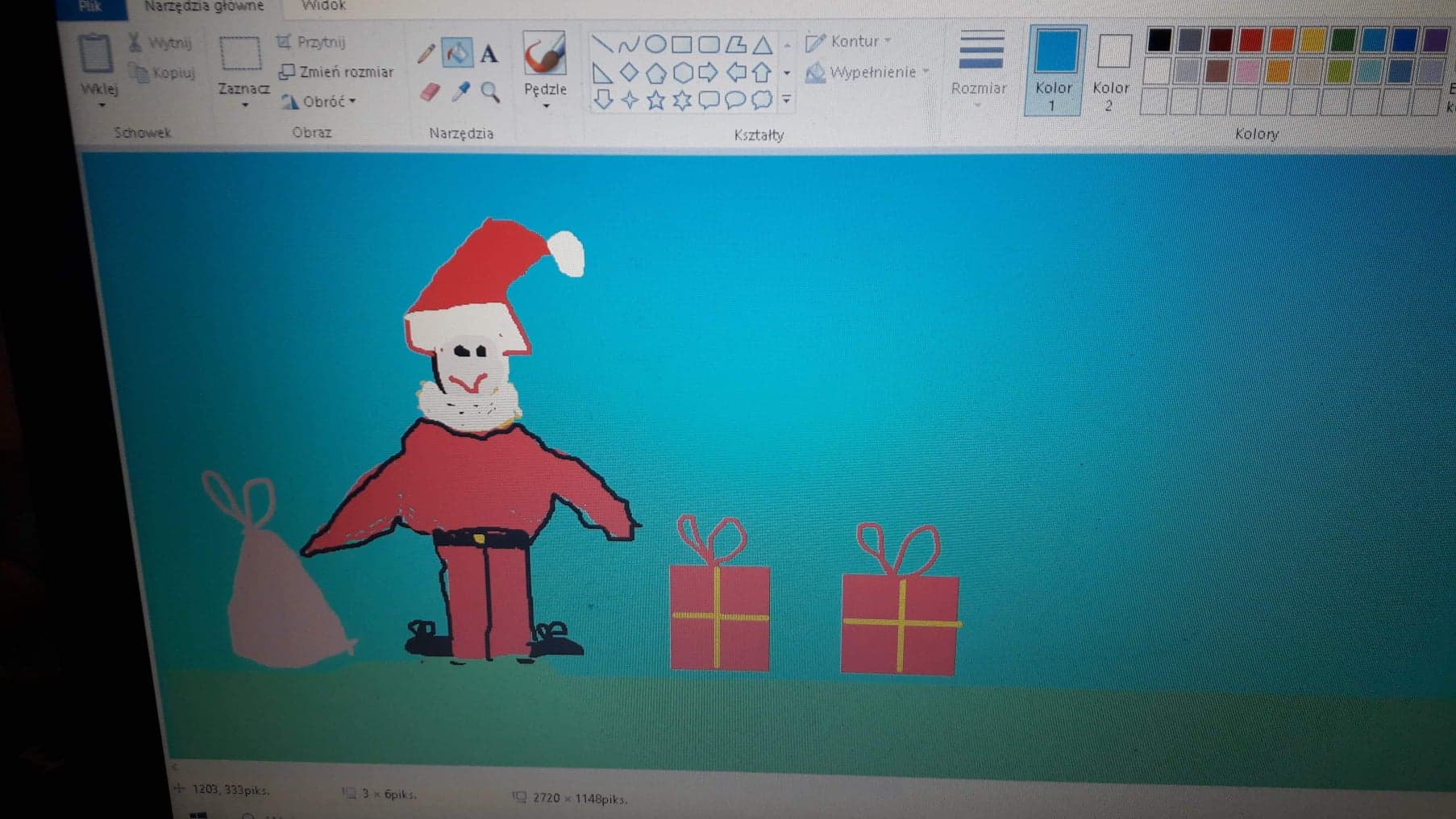The height and width of the screenshot is (819, 1456).
Task: Choose the Right triangle shape
Action: tap(602, 73)
